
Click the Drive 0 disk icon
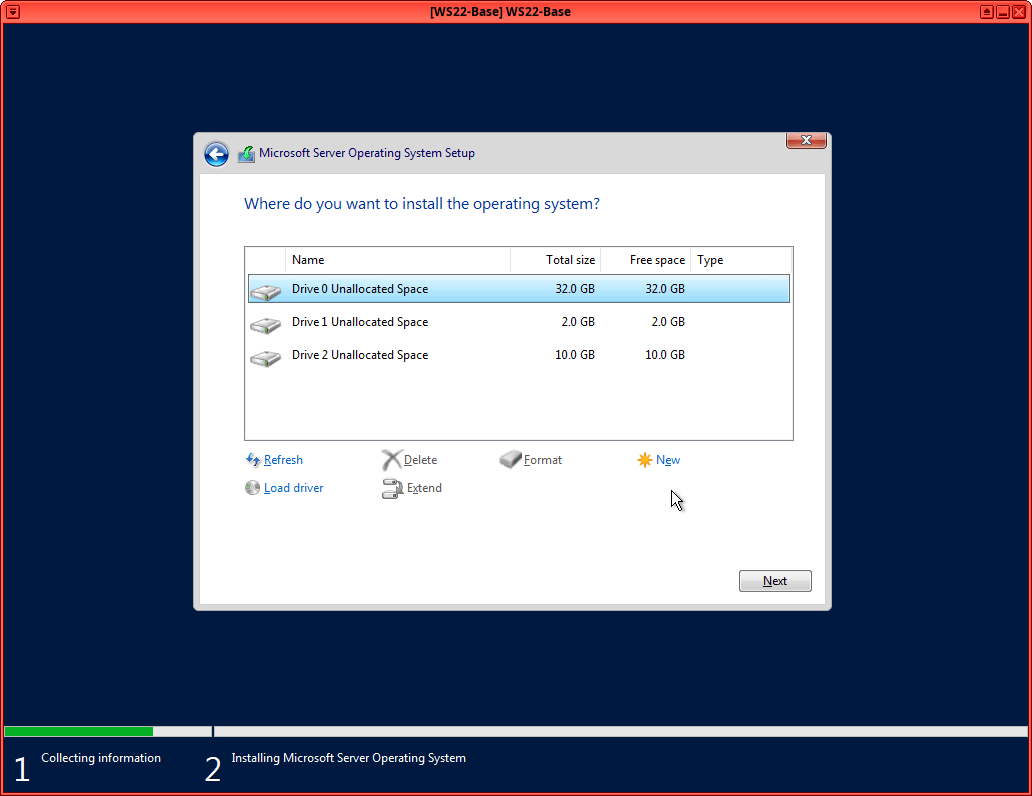(x=265, y=291)
